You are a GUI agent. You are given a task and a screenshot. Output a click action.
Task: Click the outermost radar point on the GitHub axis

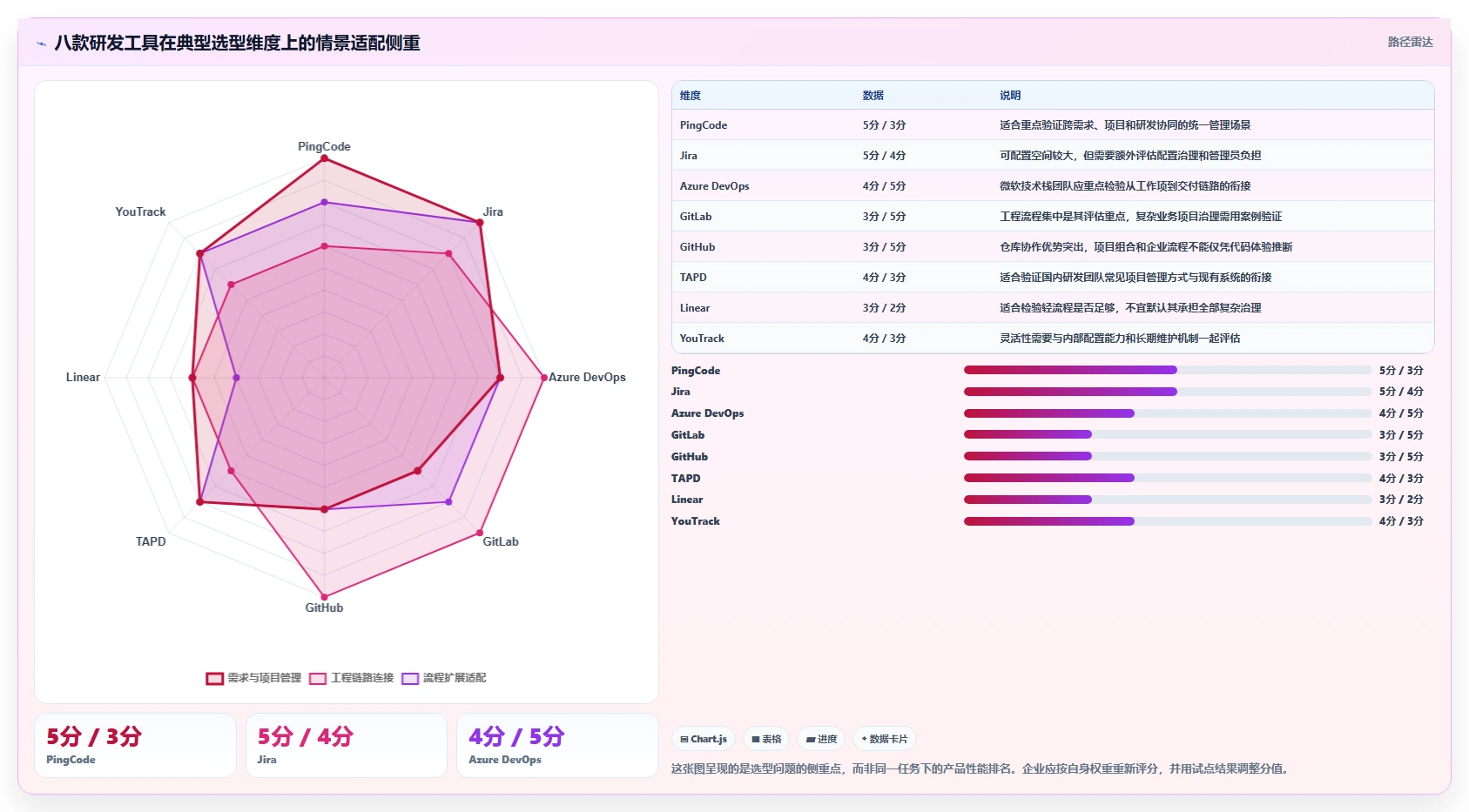tap(325, 597)
